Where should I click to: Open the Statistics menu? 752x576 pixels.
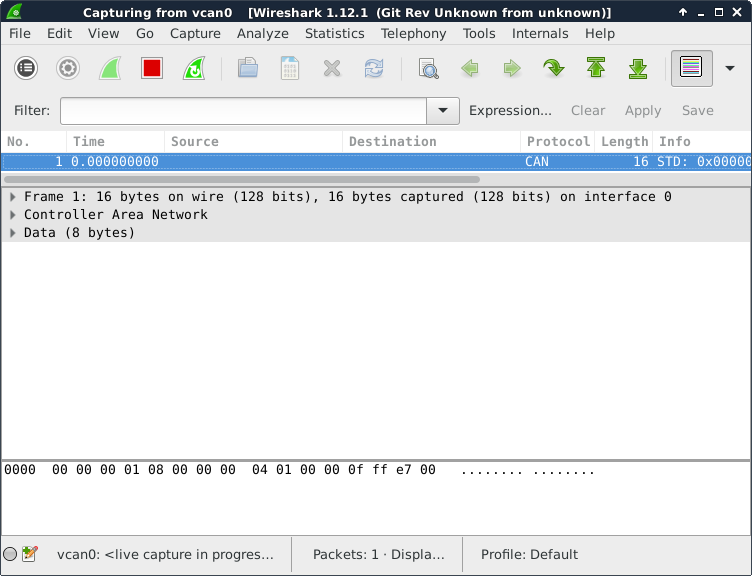335,34
